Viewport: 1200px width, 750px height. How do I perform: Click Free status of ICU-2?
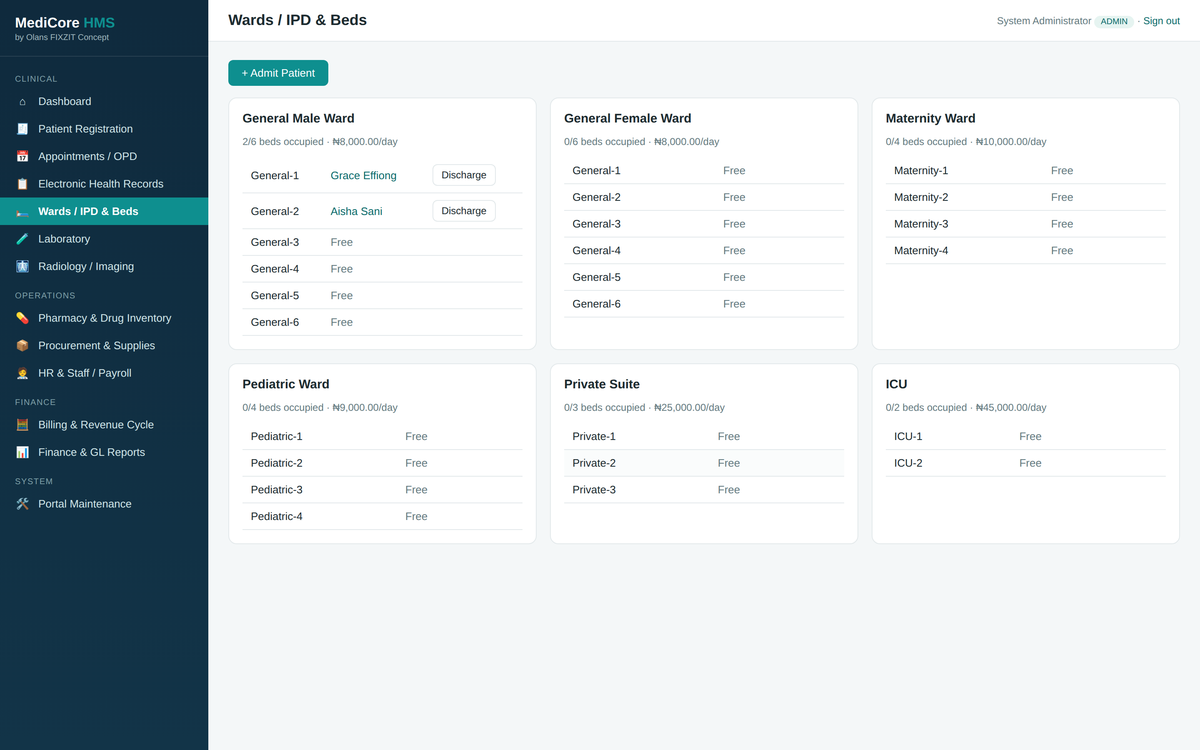pyautogui.click(x=1030, y=463)
